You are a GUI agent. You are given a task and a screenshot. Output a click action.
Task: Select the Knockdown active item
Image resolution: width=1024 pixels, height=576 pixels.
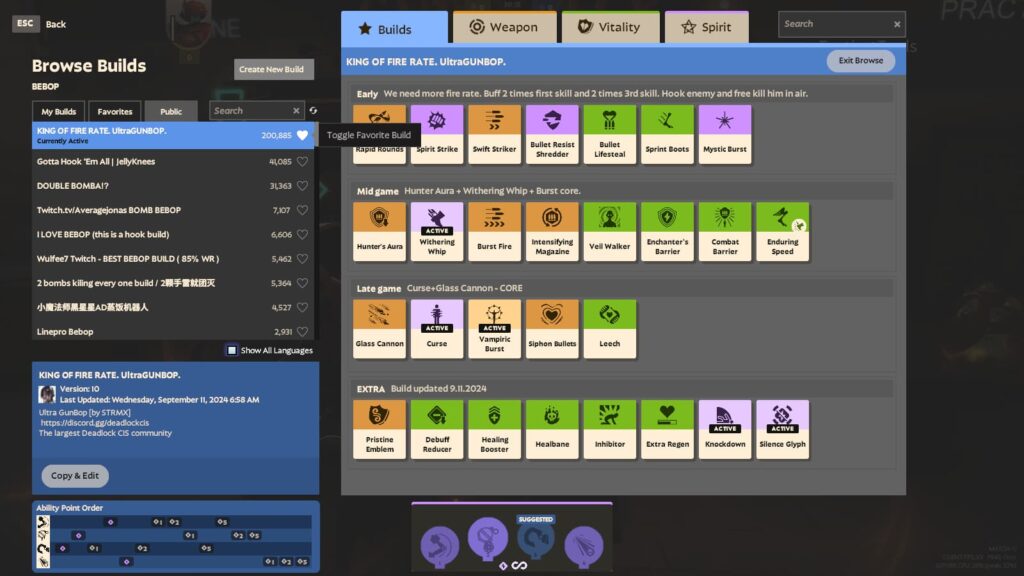tap(725, 428)
